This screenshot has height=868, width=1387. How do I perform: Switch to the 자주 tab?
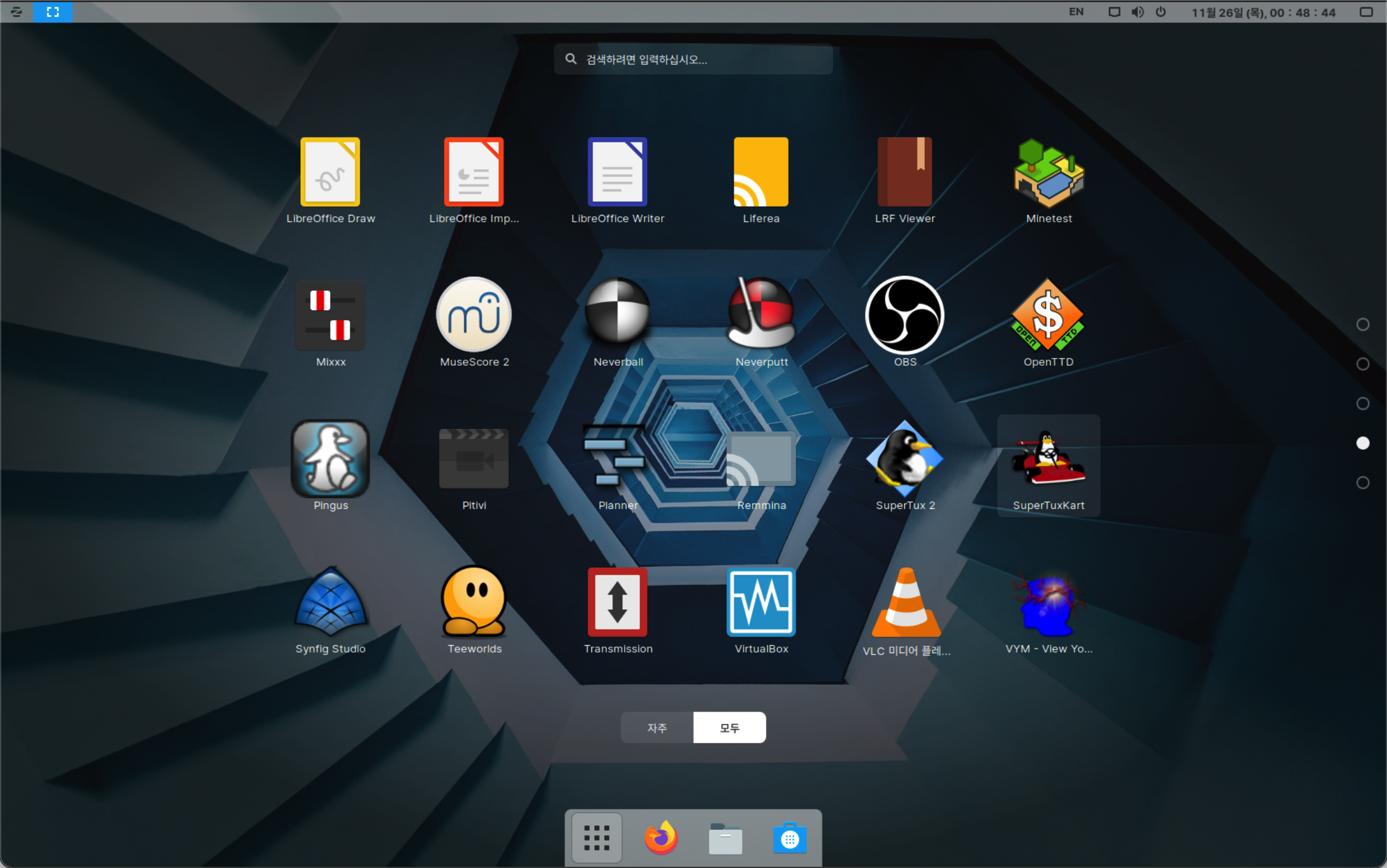click(657, 727)
